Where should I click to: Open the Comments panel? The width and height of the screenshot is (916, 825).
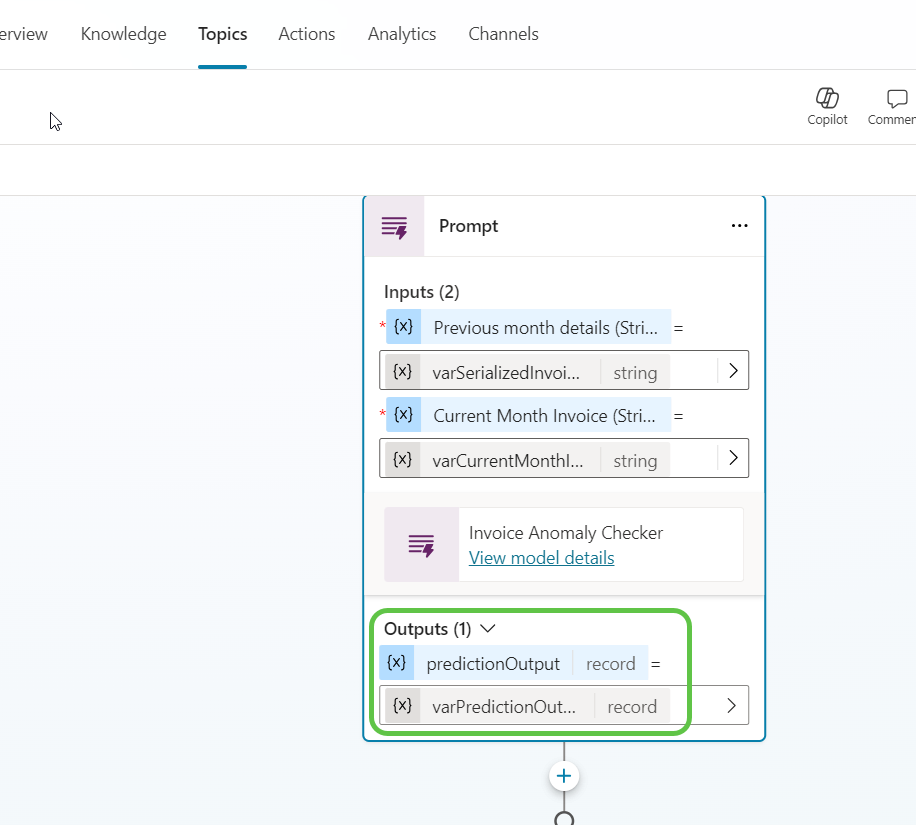tap(893, 106)
